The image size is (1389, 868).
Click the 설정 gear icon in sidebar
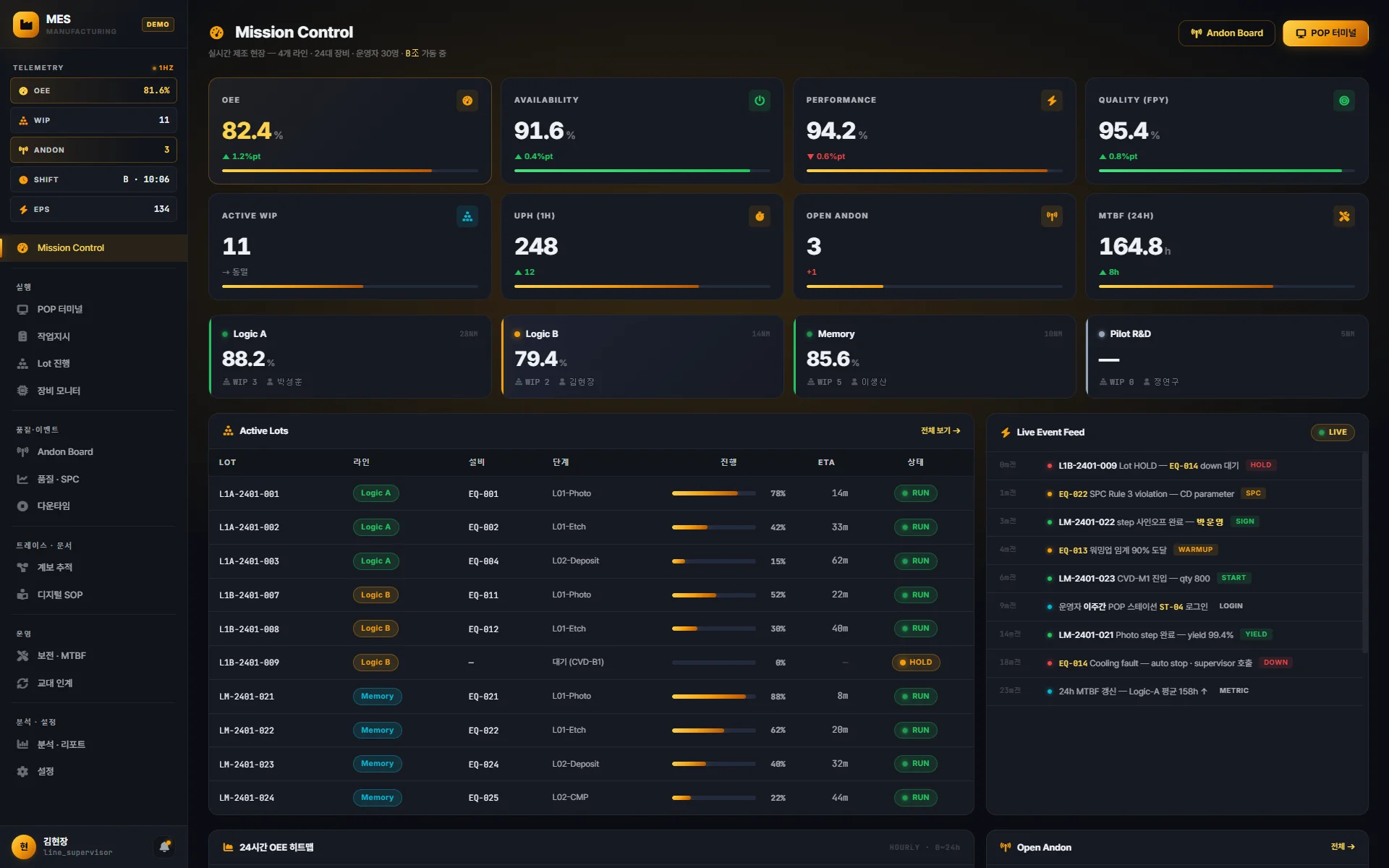[22, 772]
